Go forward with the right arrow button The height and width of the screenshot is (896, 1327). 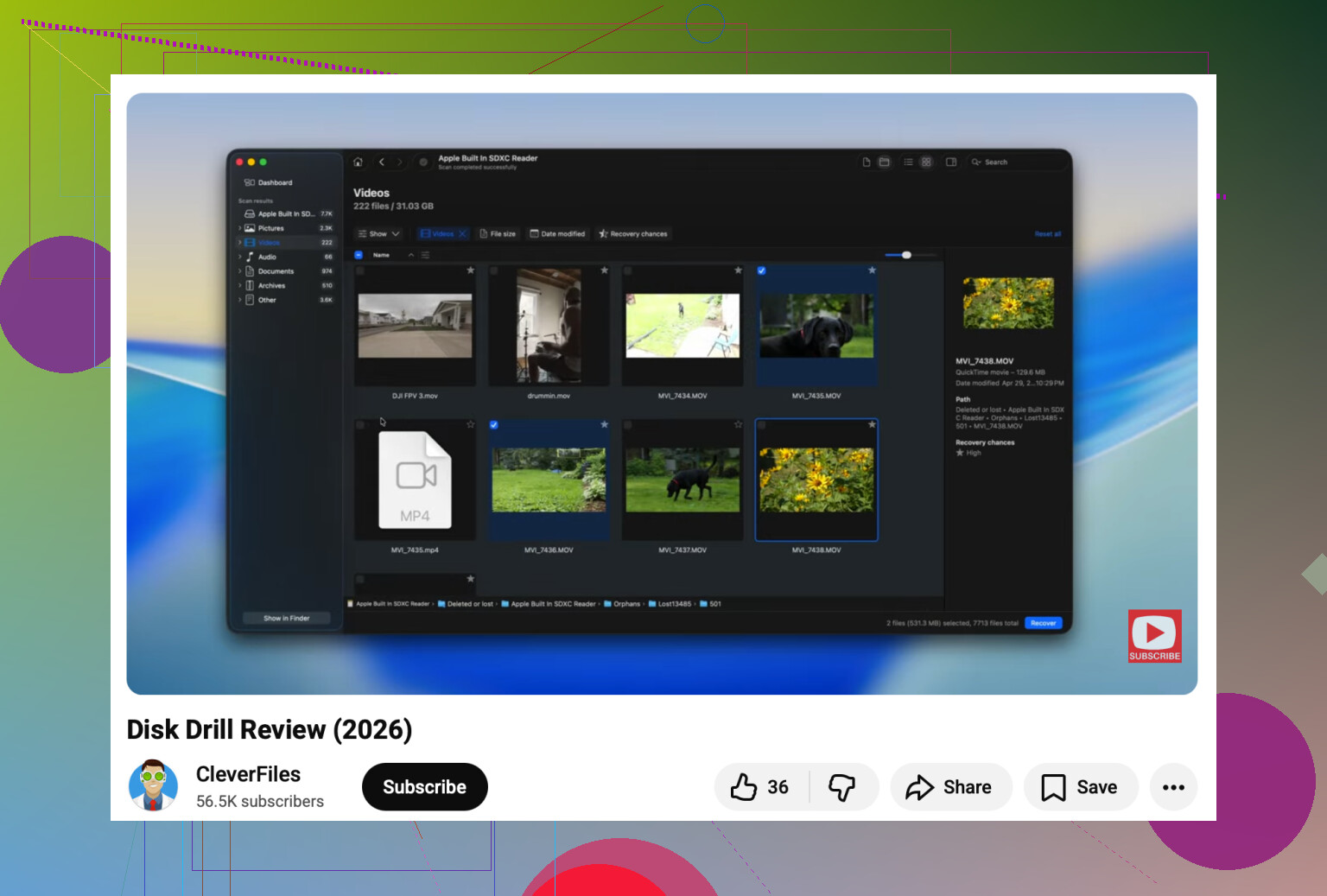(x=400, y=162)
